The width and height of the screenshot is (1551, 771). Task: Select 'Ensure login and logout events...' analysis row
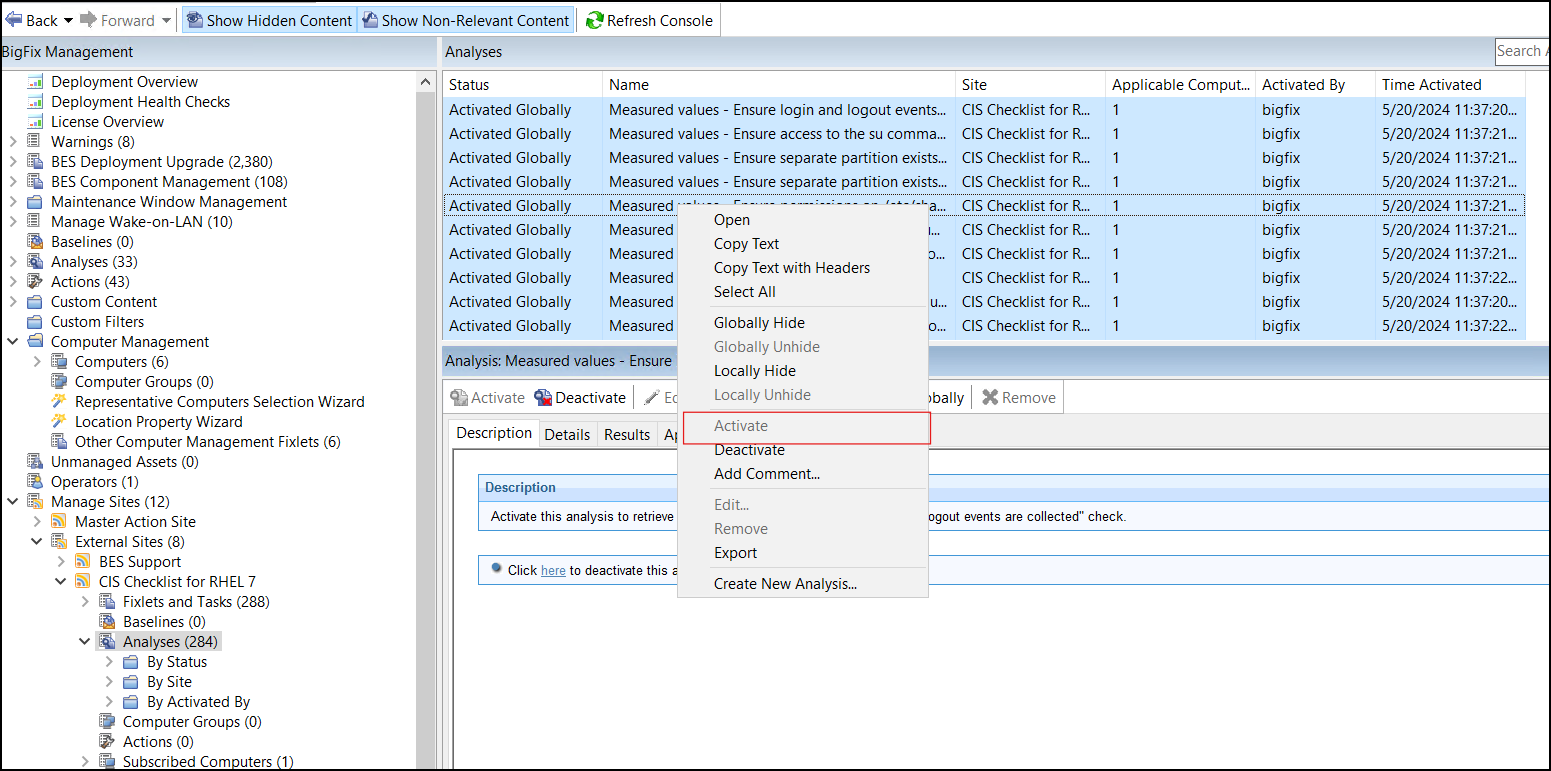tap(984, 110)
